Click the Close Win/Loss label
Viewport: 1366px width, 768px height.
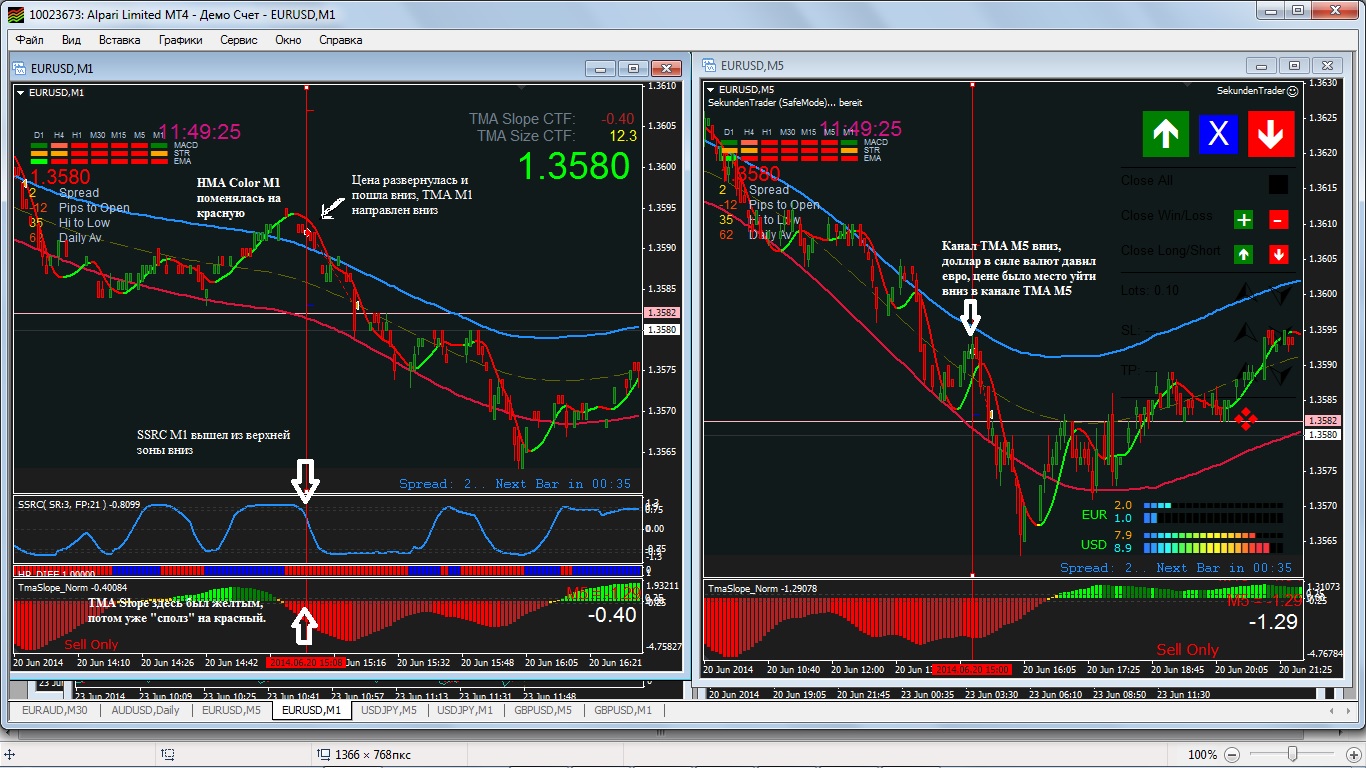tap(1166, 215)
